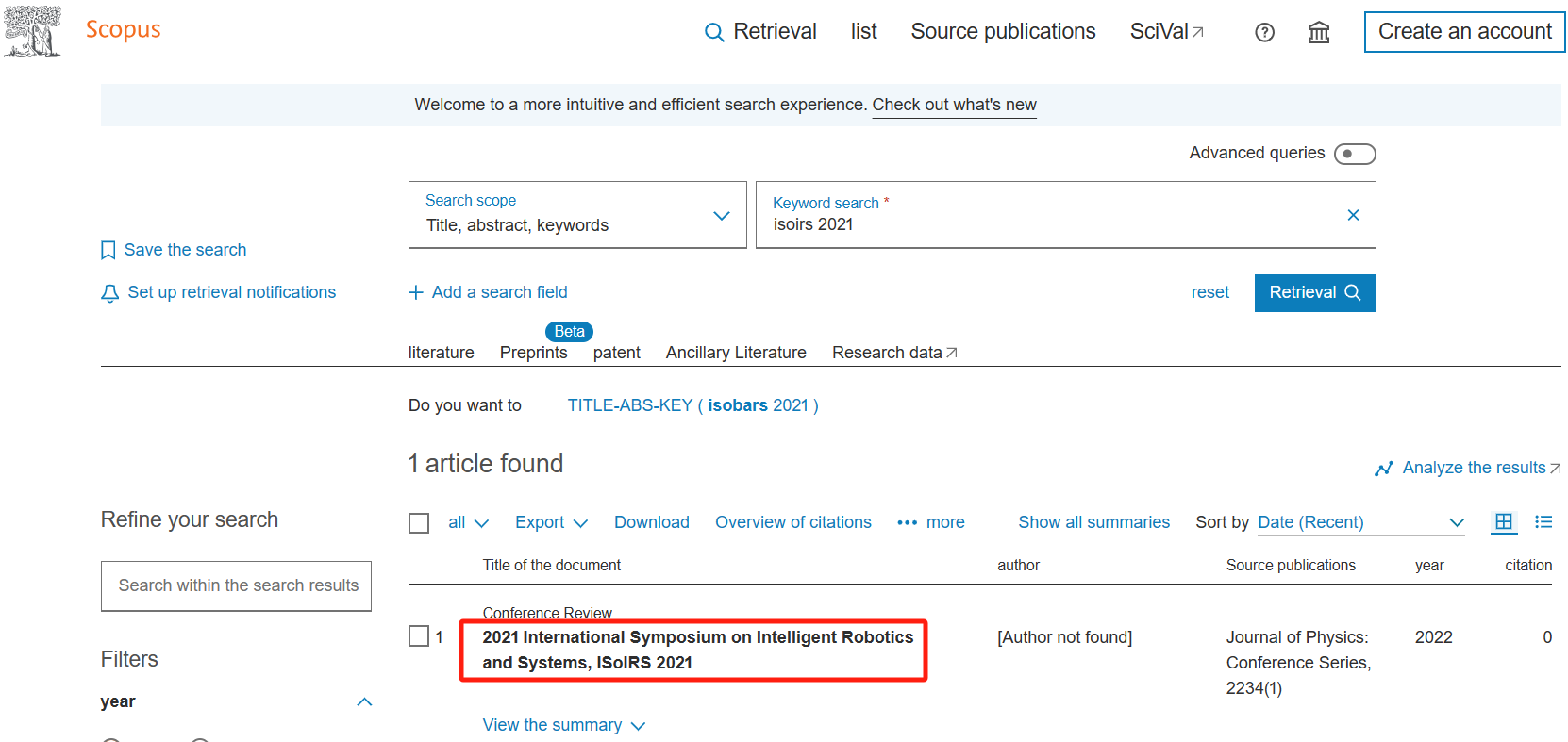This screenshot has height=742, width=1568.
Task: Check the select all results checkbox
Action: pyautogui.click(x=419, y=523)
